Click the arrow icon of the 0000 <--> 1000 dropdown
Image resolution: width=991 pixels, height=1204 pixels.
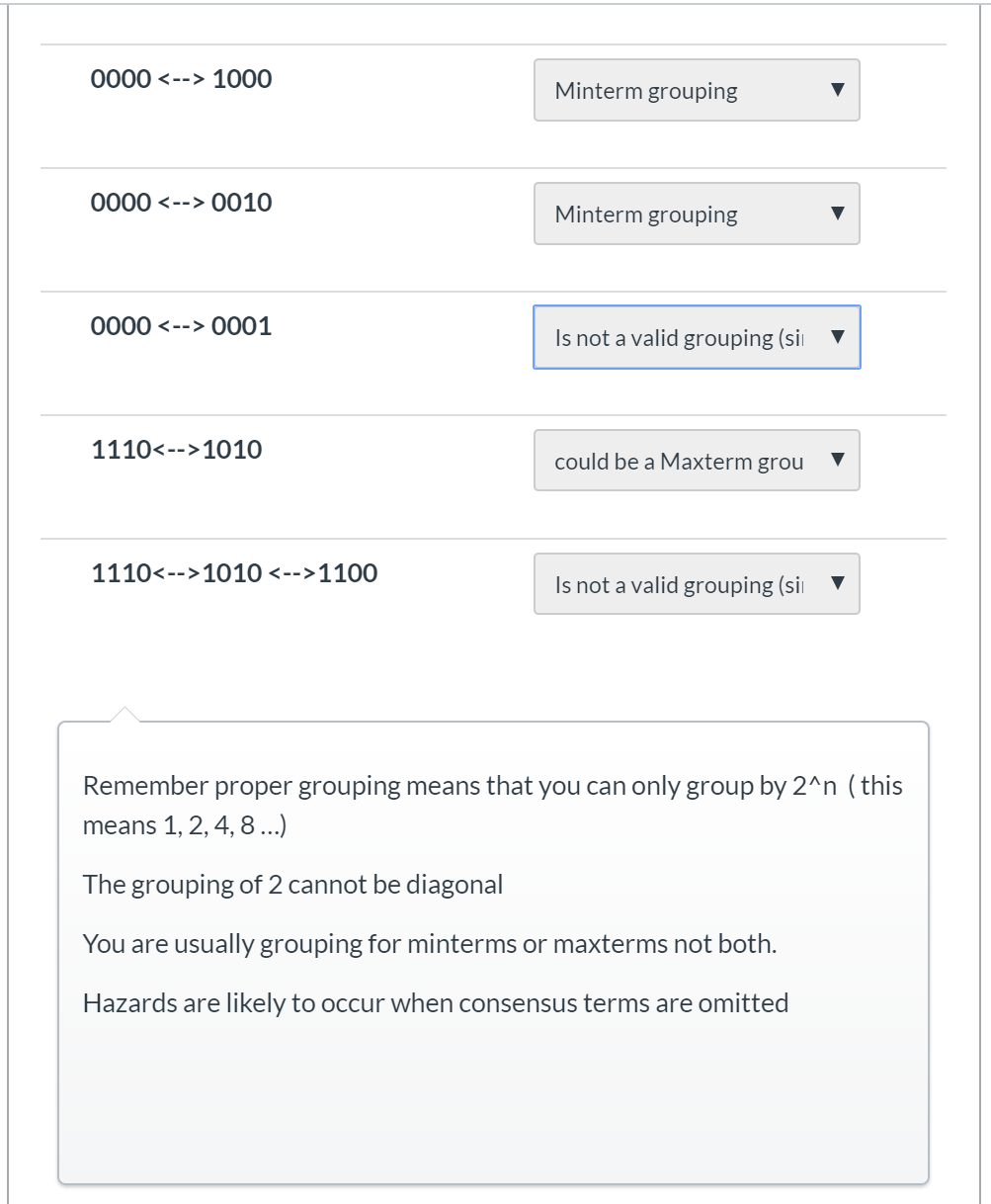838,90
